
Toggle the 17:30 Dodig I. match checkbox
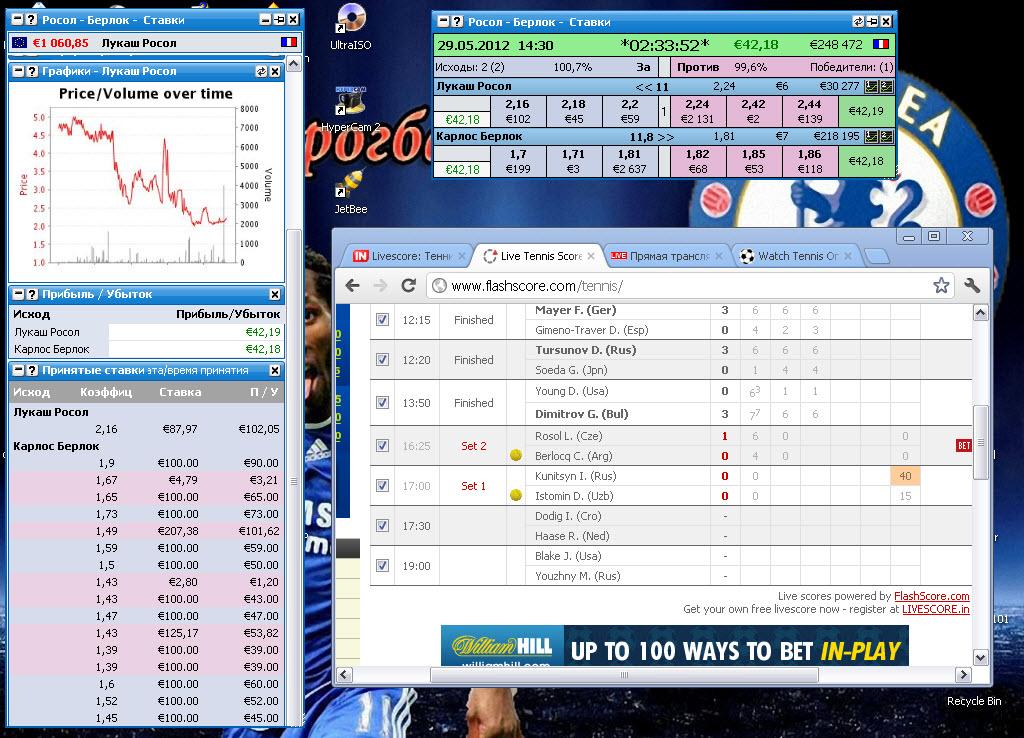[x=383, y=525]
